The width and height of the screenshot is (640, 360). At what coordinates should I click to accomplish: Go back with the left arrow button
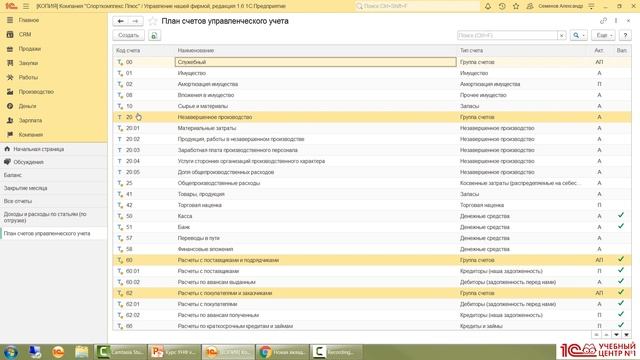[120, 21]
